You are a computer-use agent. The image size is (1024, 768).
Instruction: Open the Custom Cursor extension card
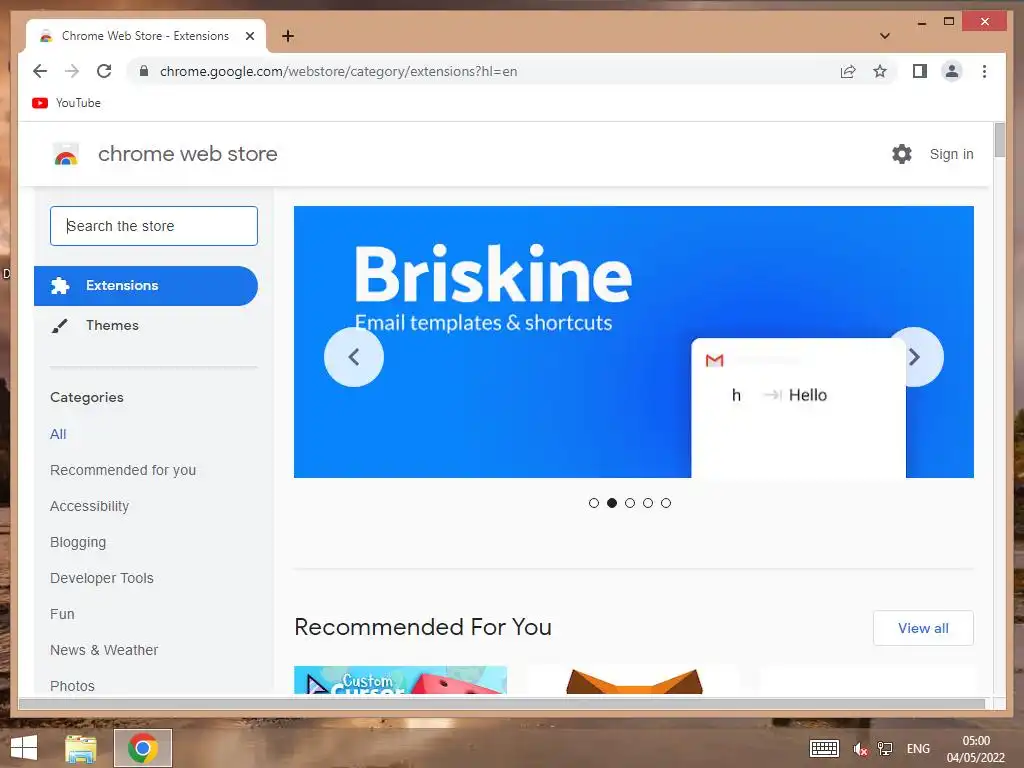coord(400,680)
